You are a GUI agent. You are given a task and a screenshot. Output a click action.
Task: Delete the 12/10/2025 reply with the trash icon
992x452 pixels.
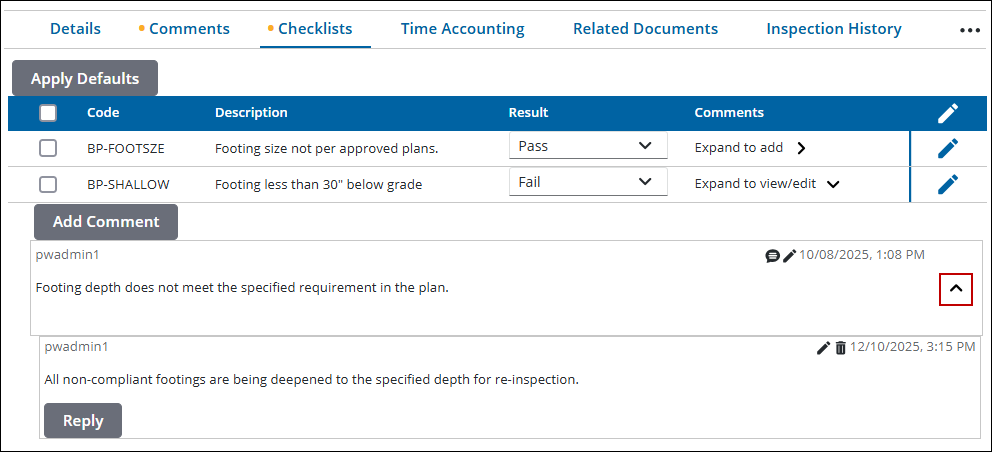(840, 348)
